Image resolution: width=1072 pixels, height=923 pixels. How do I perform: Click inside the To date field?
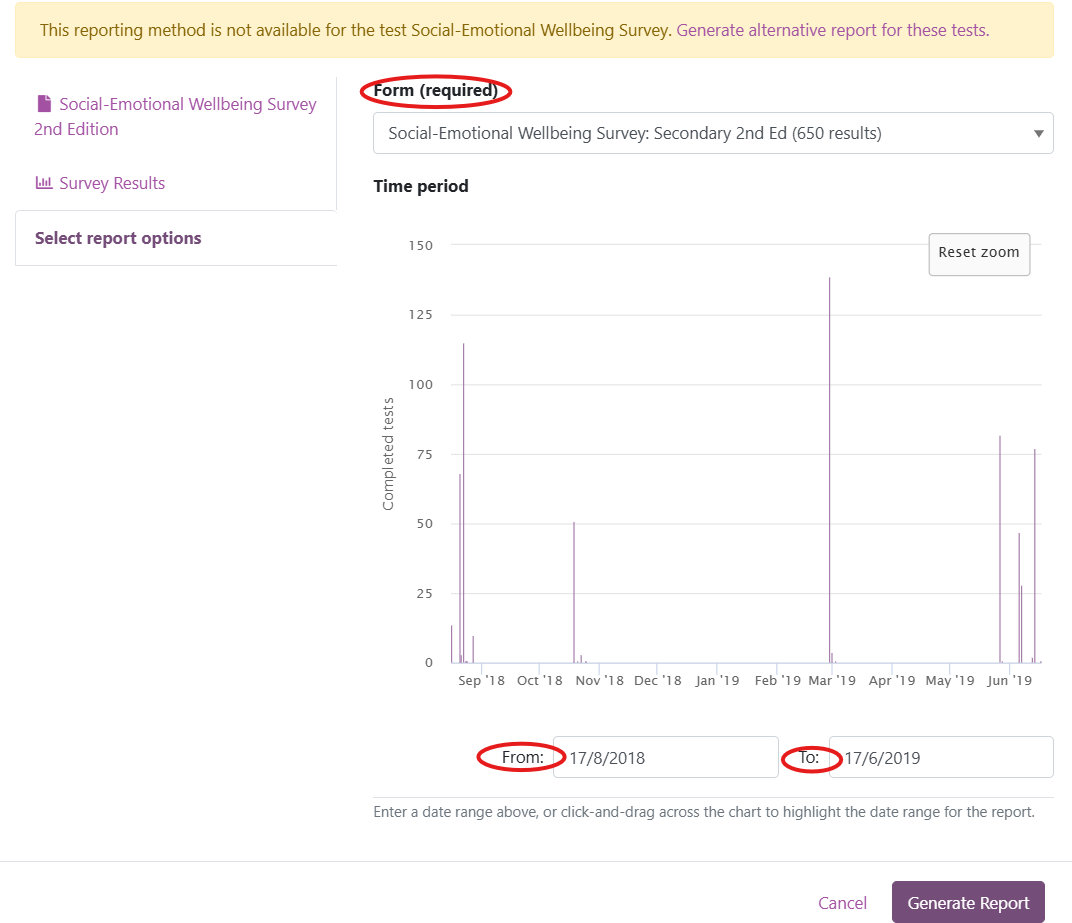tap(940, 757)
